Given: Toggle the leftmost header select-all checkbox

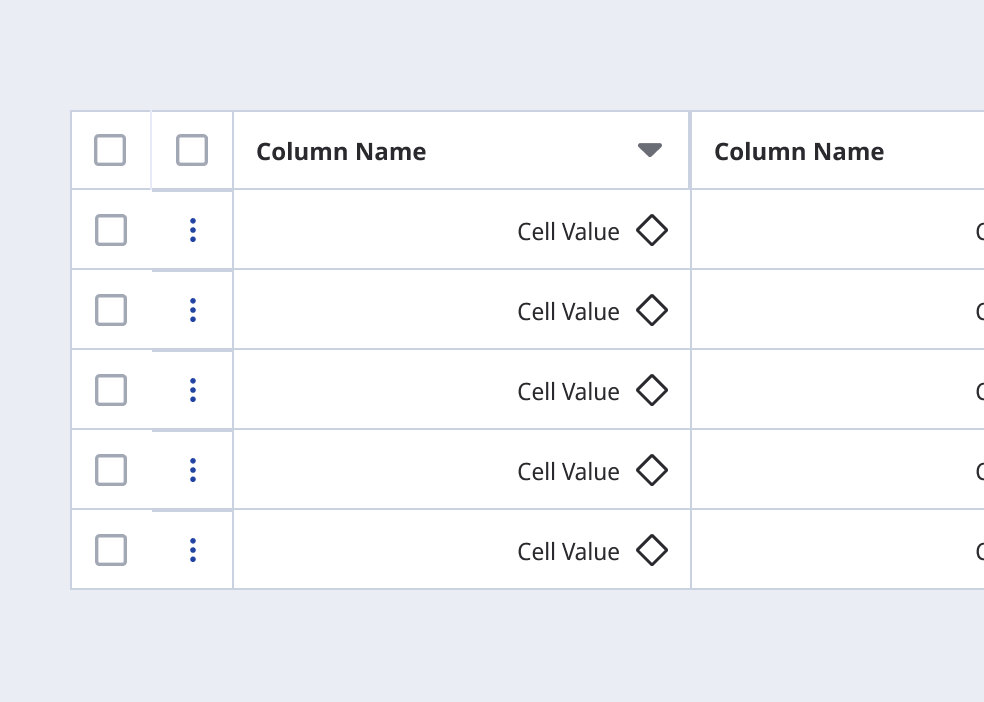Looking at the screenshot, I should pyautogui.click(x=110, y=150).
